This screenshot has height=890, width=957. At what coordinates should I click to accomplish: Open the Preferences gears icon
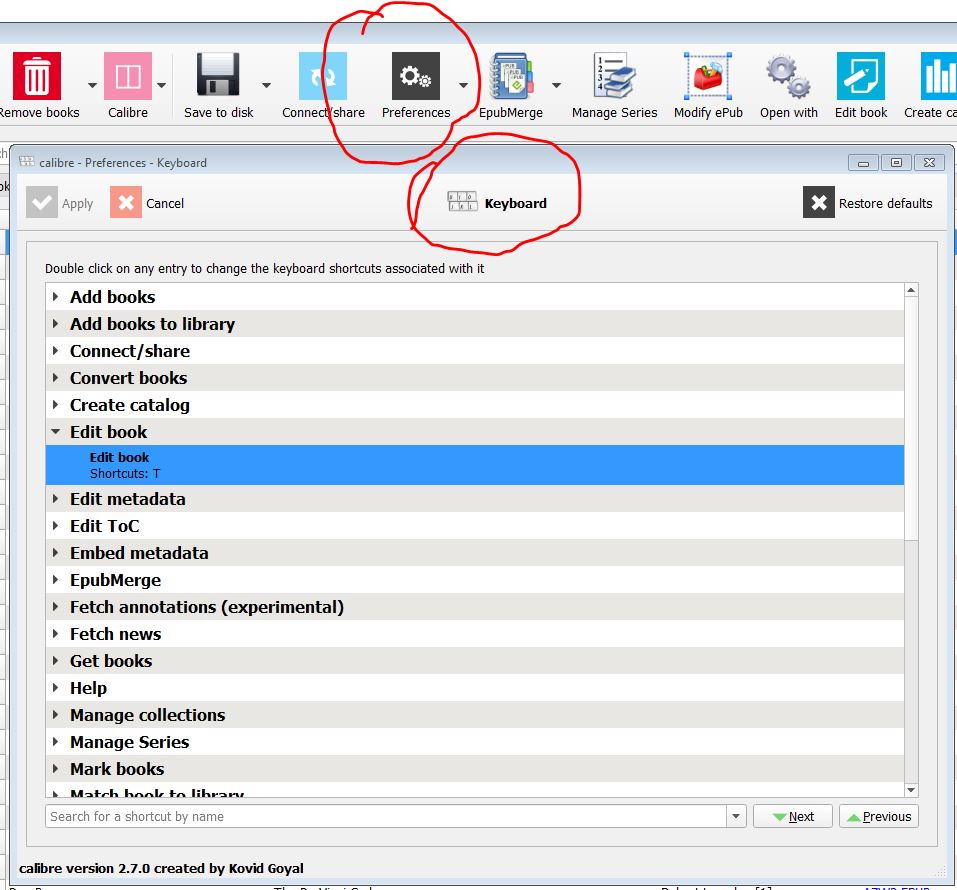pos(416,76)
